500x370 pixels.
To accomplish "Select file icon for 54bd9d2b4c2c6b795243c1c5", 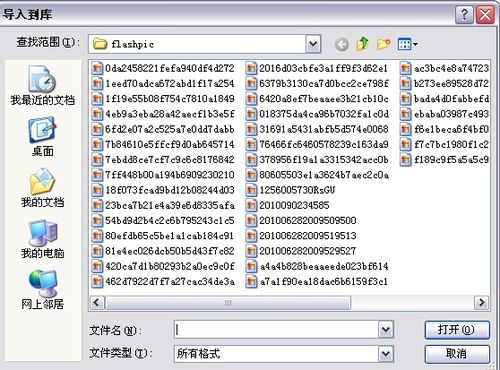I will click(97, 220).
